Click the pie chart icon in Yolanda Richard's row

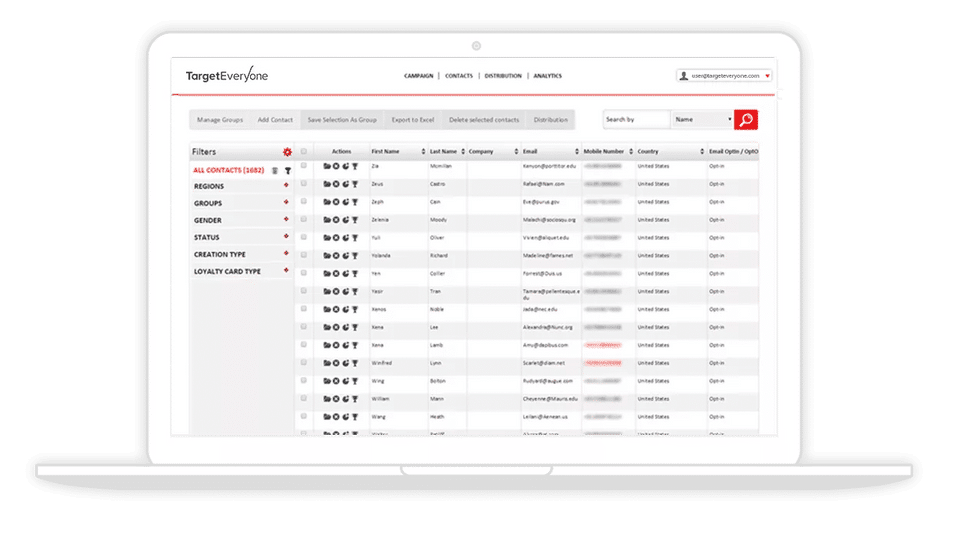tap(346, 255)
